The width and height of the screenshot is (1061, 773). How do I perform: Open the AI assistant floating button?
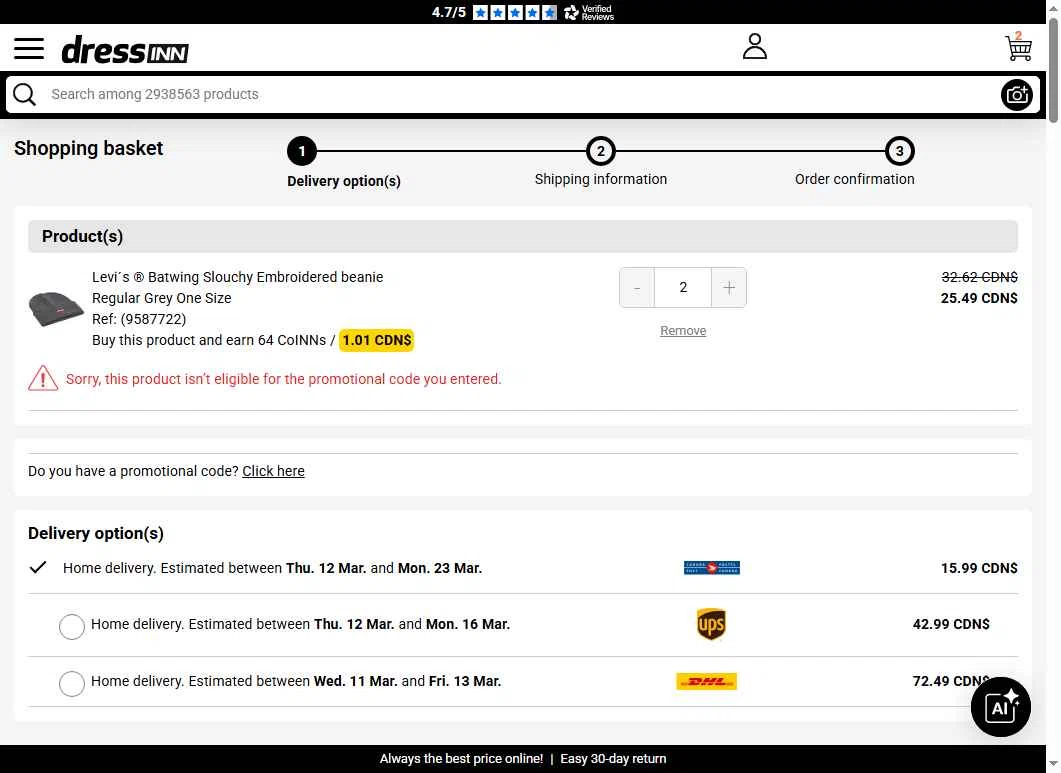1000,707
